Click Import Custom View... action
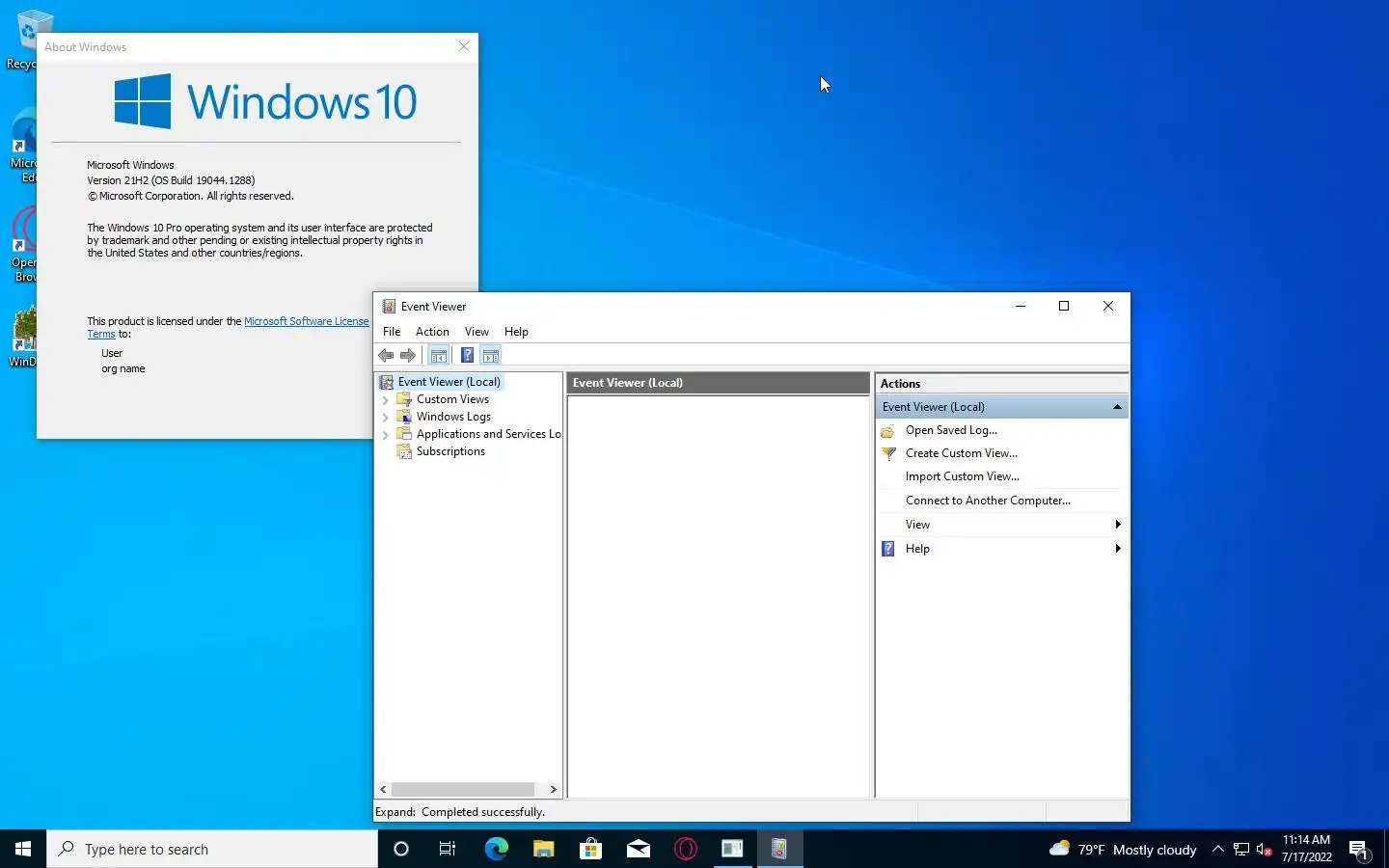1389x868 pixels. pyautogui.click(x=962, y=476)
